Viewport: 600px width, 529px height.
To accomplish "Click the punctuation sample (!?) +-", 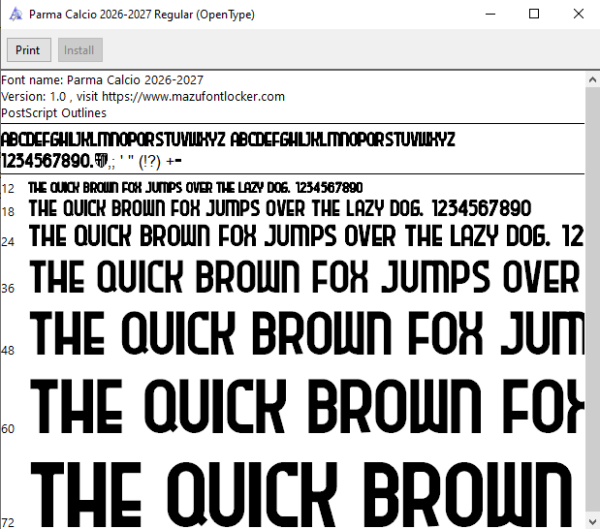I will [160, 162].
